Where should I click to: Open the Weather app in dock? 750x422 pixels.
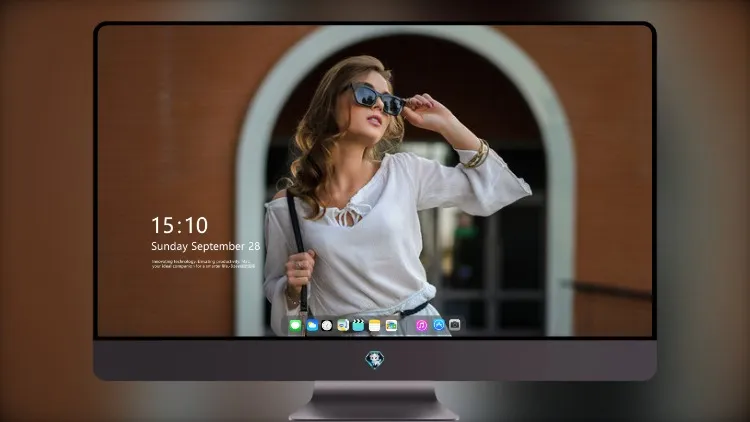[312, 325]
